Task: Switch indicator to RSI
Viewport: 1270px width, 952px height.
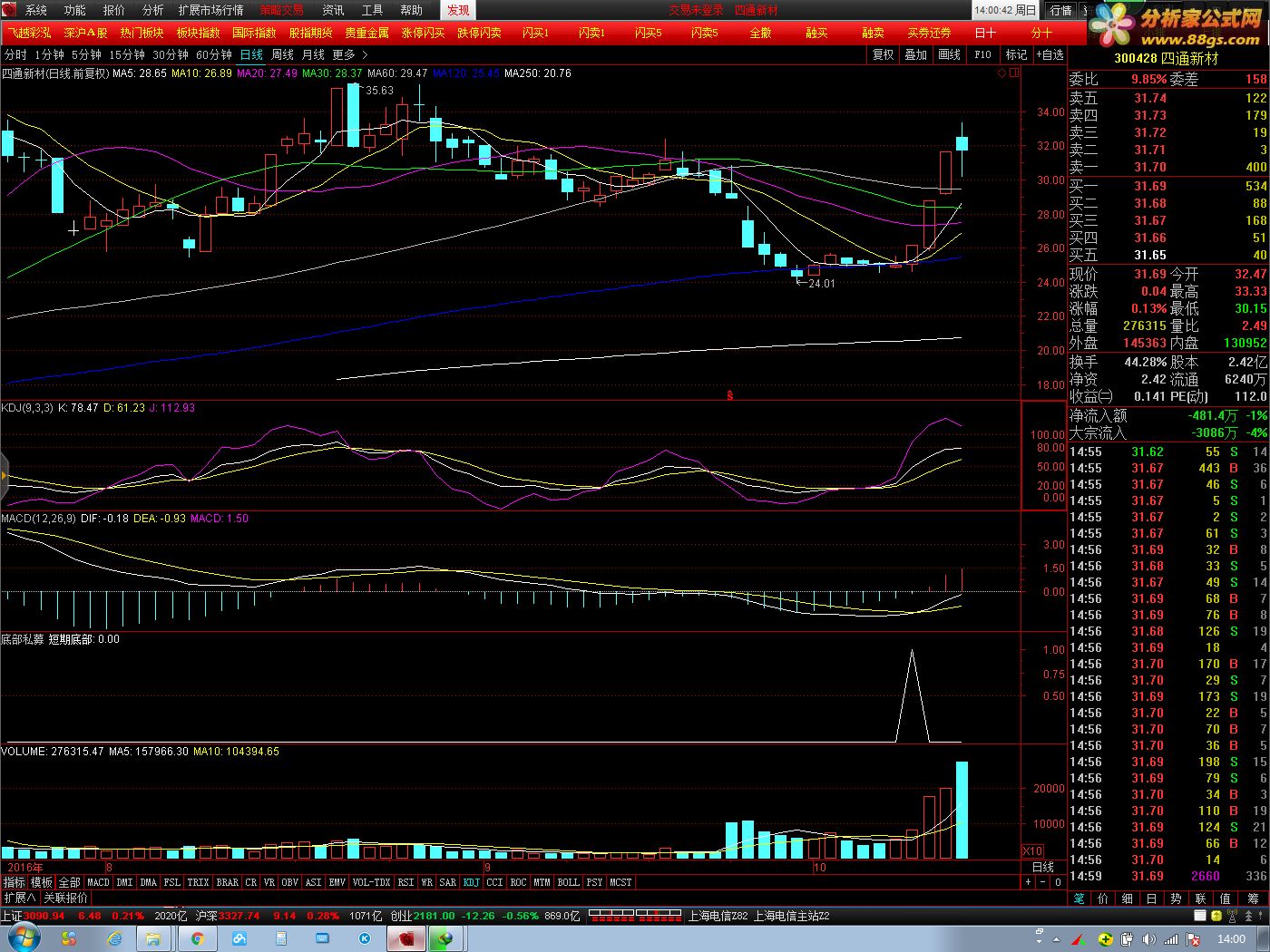Action: coord(405,882)
